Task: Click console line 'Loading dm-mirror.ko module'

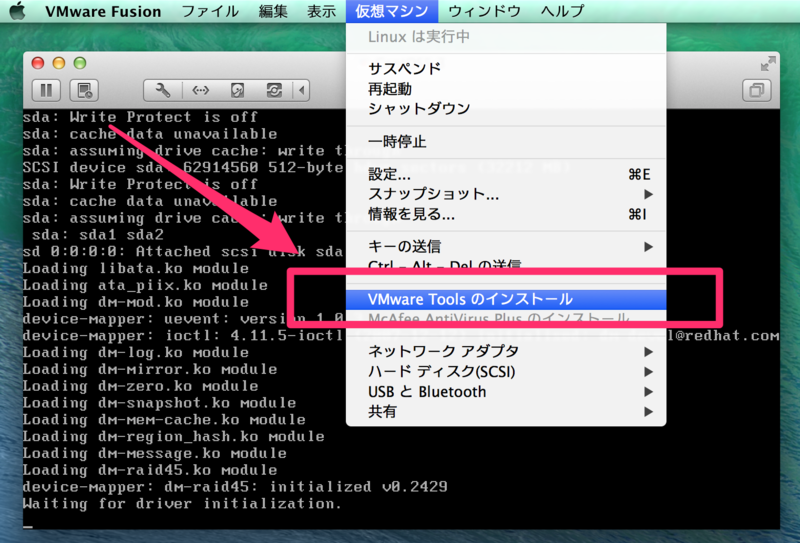Action: (x=150, y=369)
